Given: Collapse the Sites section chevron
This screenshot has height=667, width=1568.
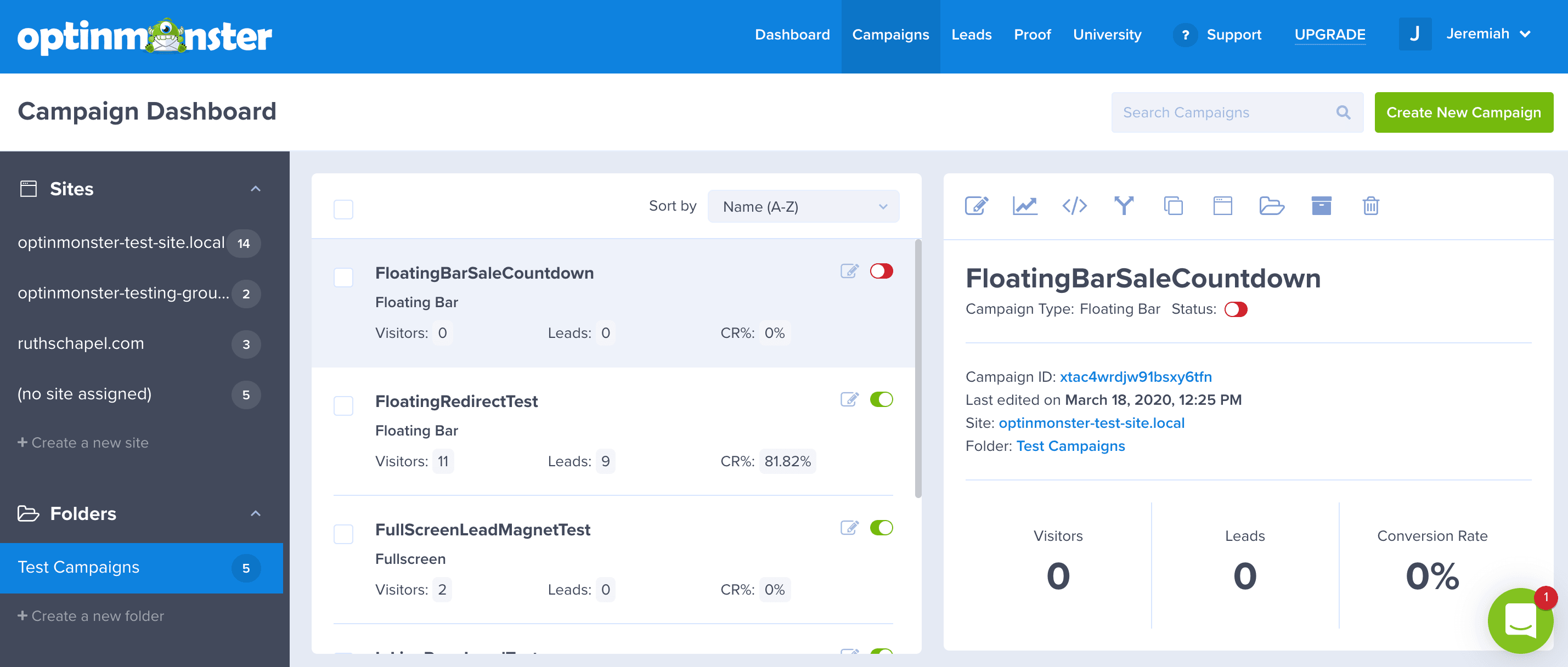Looking at the screenshot, I should pyautogui.click(x=256, y=189).
